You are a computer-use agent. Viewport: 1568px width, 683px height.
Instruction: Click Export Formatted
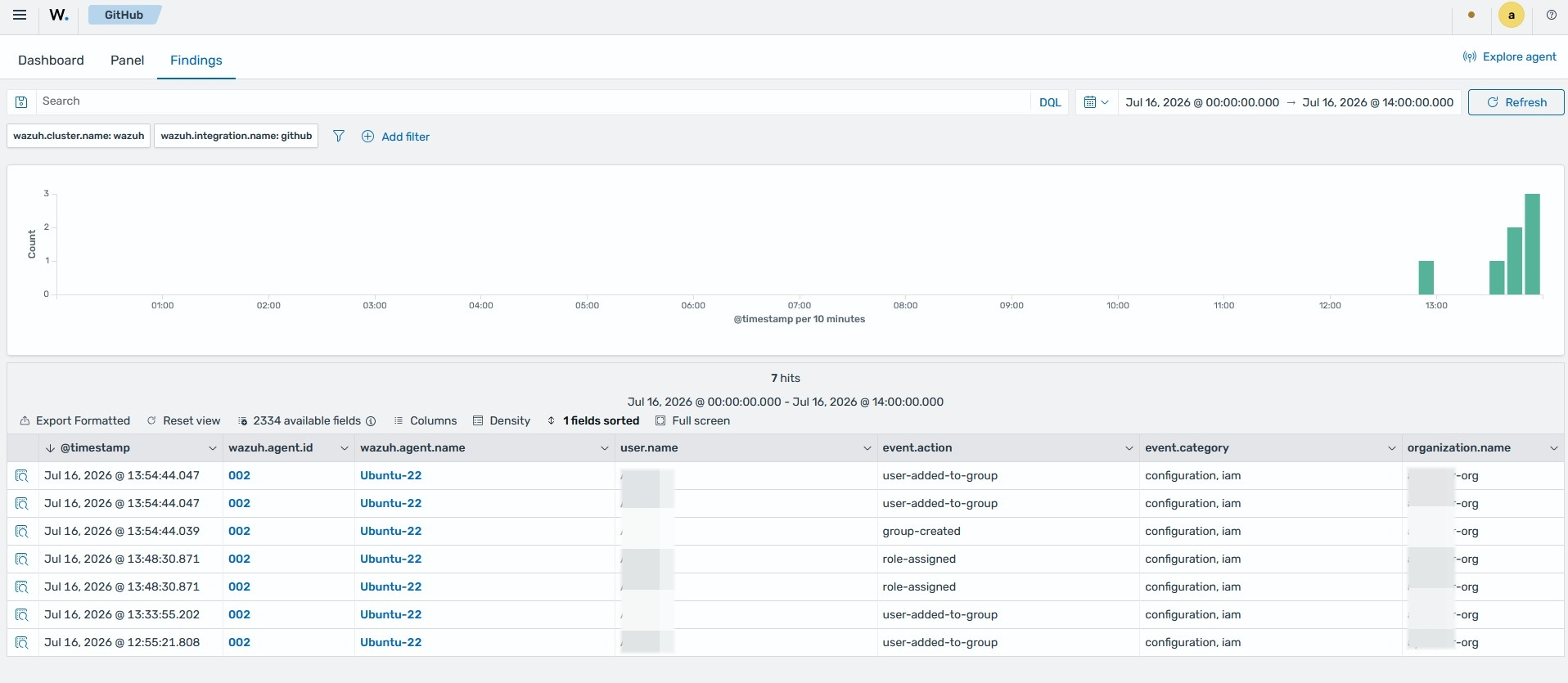pyautogui.click(x=74, y=420)
